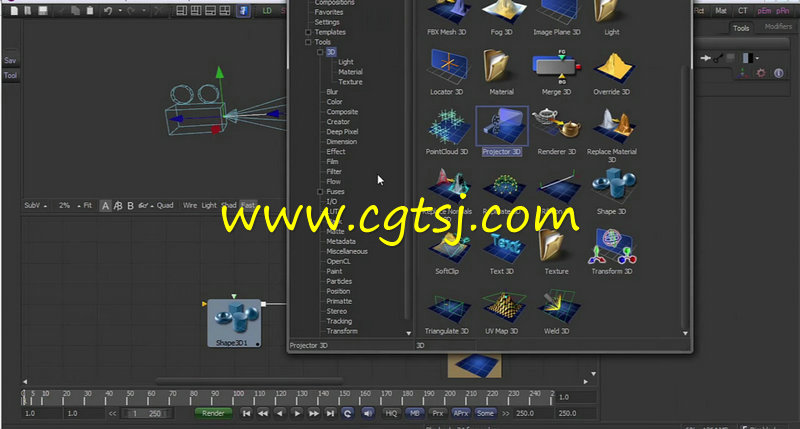Toggle the loop playback button
800x429 pixels.
347,413
